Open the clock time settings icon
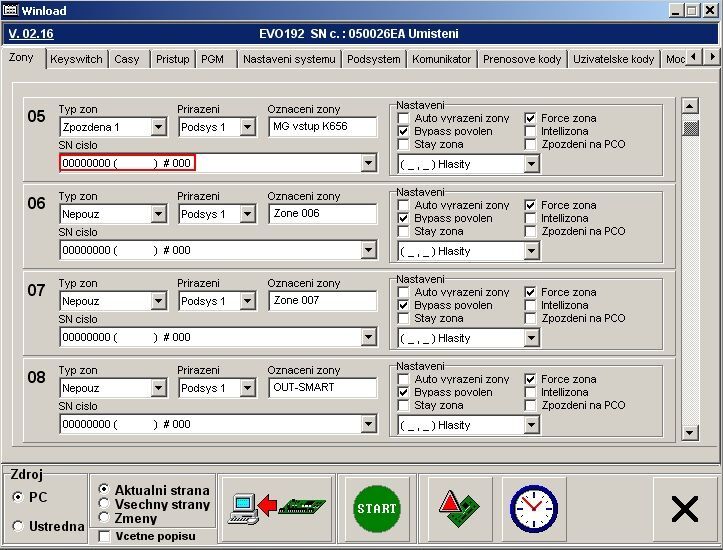Viewport: 723px width, 550px height. [533, 508]
